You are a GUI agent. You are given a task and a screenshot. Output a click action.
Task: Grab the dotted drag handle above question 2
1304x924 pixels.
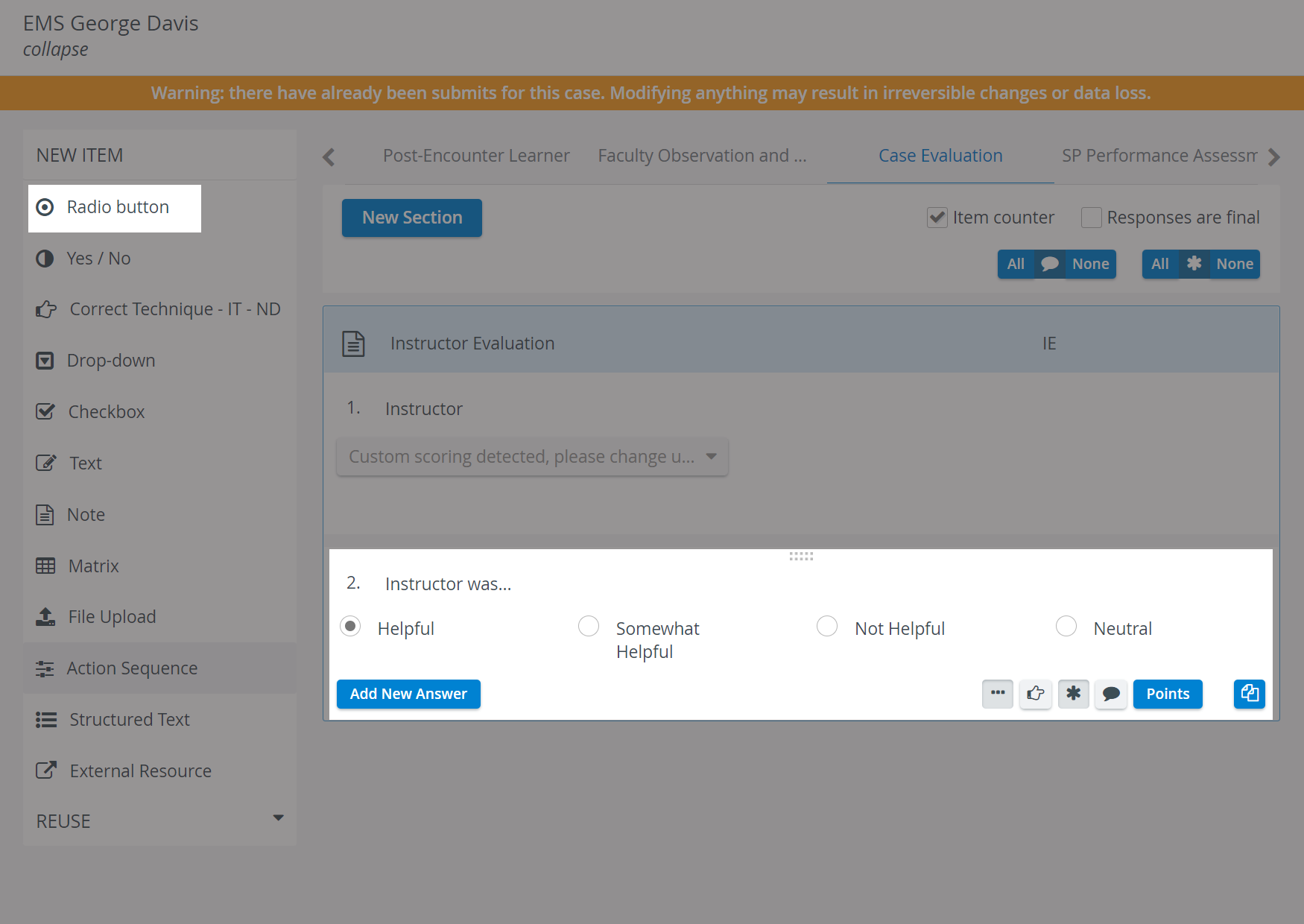(x=801, y=556)
